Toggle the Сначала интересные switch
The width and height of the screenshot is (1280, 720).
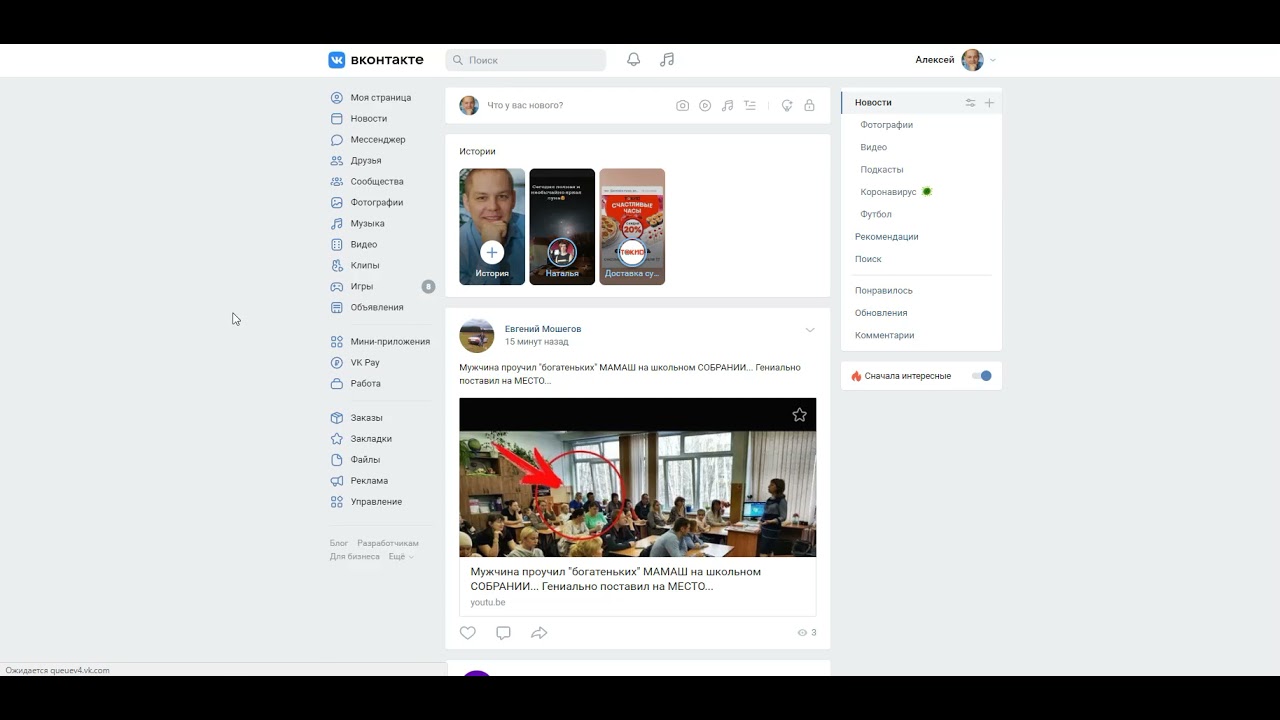click(982, 376)
